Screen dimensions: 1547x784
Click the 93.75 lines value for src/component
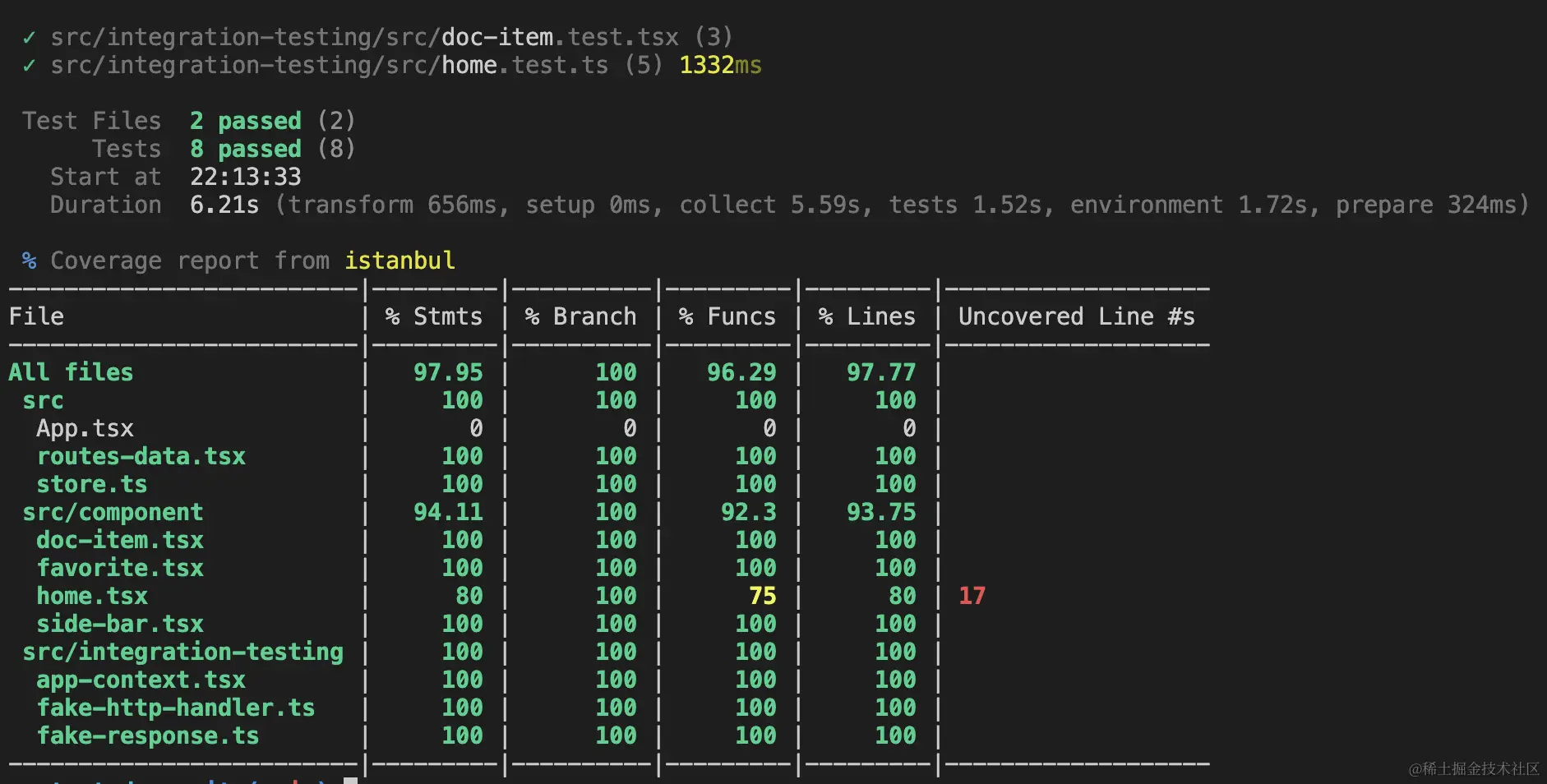[x=881, y=512]
